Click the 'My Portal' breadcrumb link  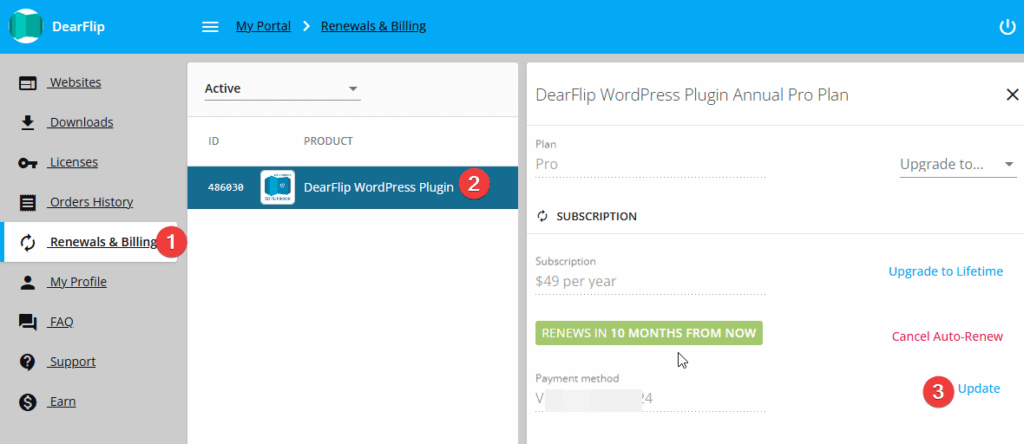263,26
